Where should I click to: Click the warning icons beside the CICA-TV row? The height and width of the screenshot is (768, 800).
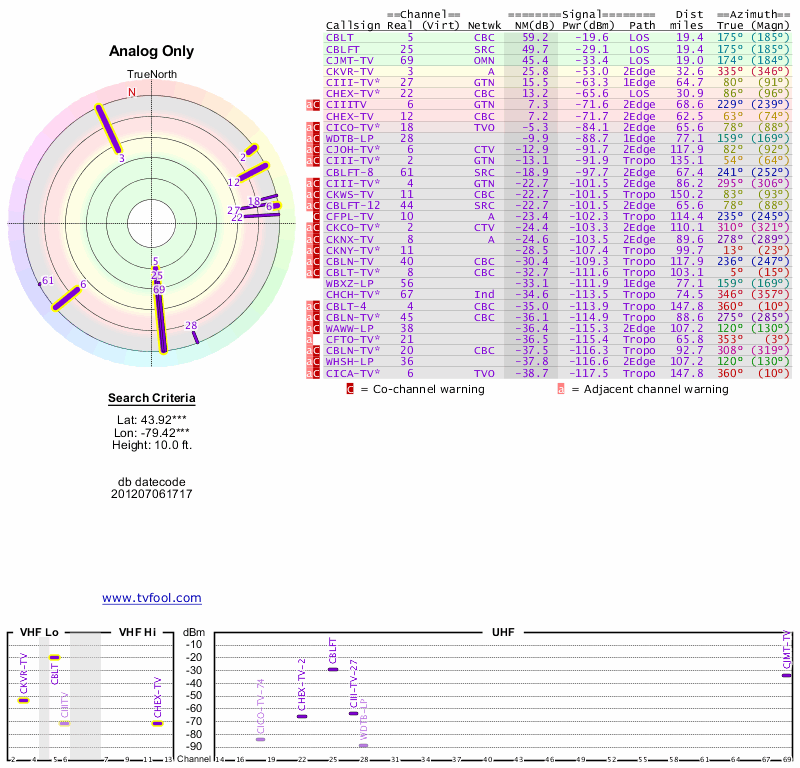pyautogui.click(x=313, y=372)
